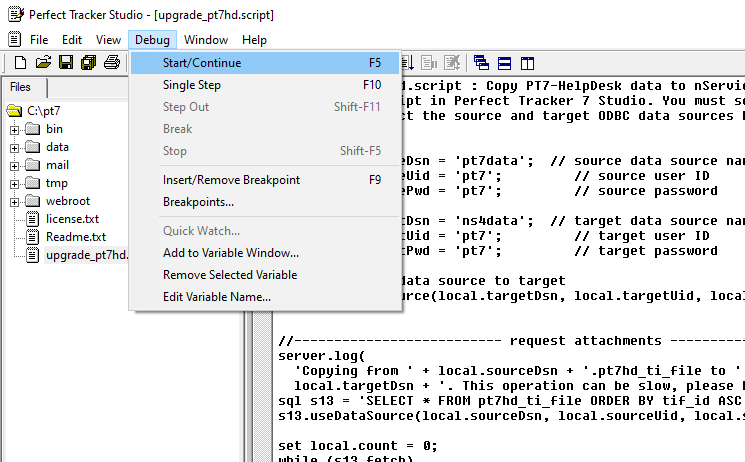Viewport: 745px width, 462px height.
Task: Select the mail folder in tree
Action: point(57,165)
